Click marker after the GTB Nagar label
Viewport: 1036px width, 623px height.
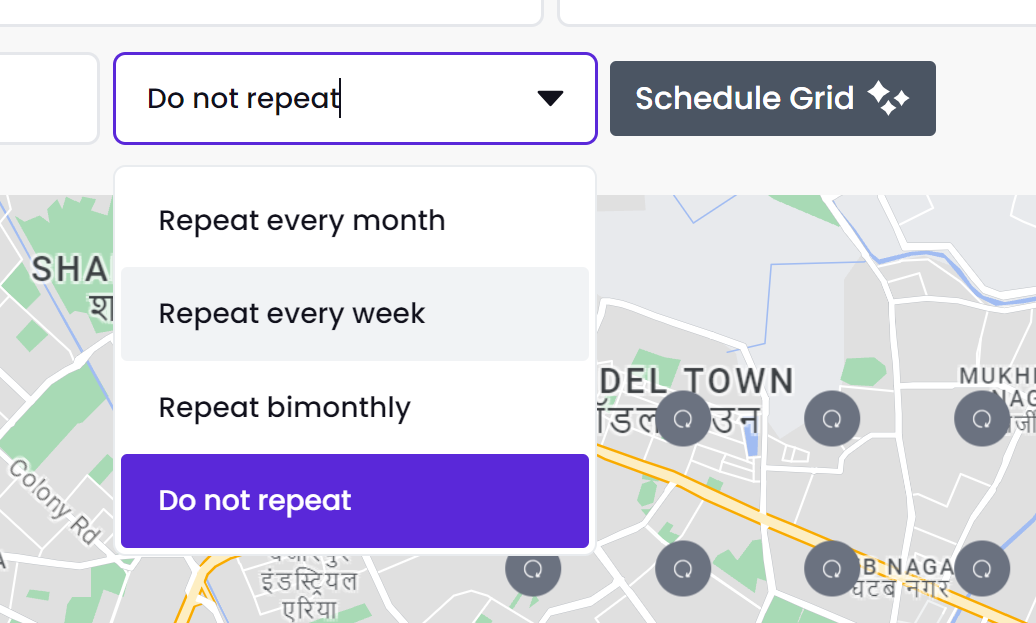click(x=982, y=568)
